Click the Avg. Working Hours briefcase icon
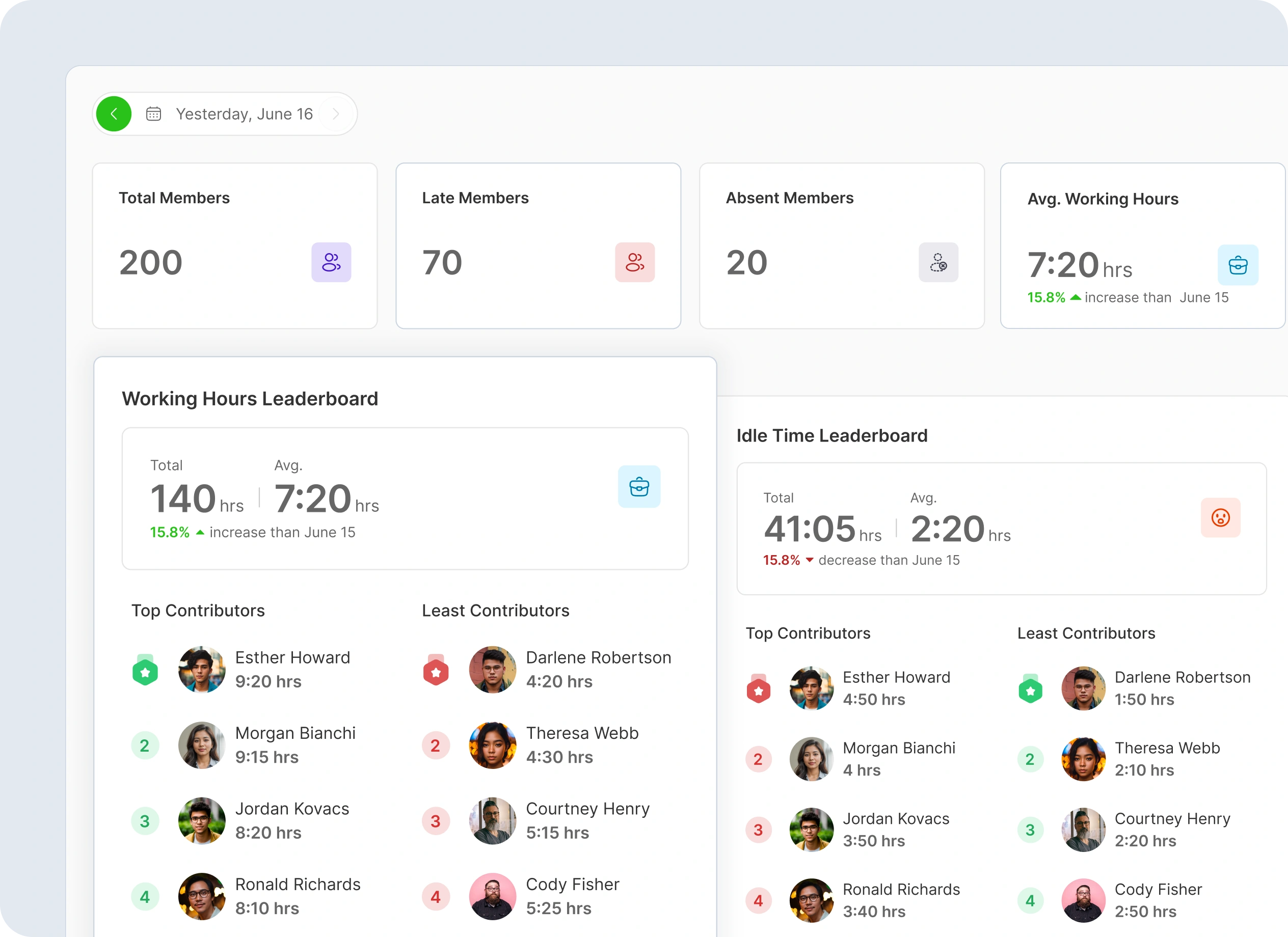This screenshot has height=937, width=1288. point(1239,265)
